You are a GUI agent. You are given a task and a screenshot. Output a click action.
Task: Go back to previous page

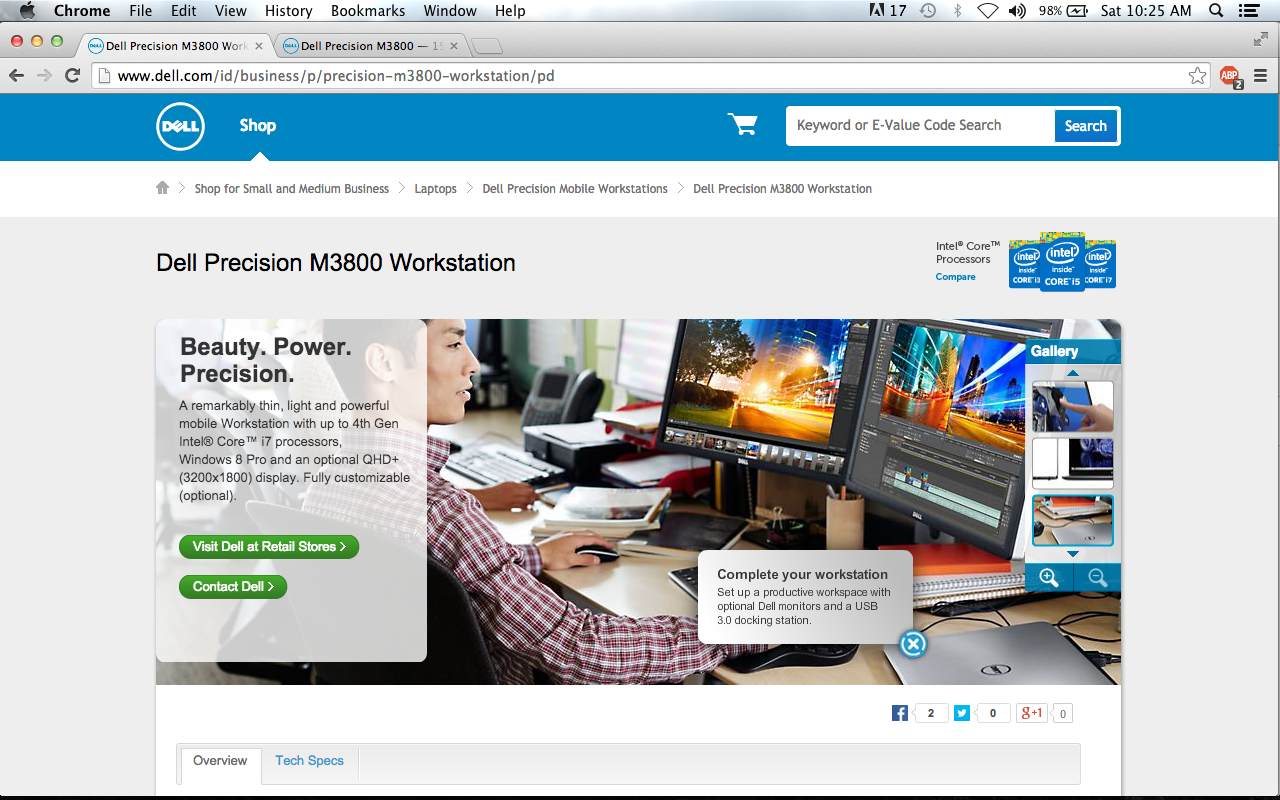click(x=17, y=76)
